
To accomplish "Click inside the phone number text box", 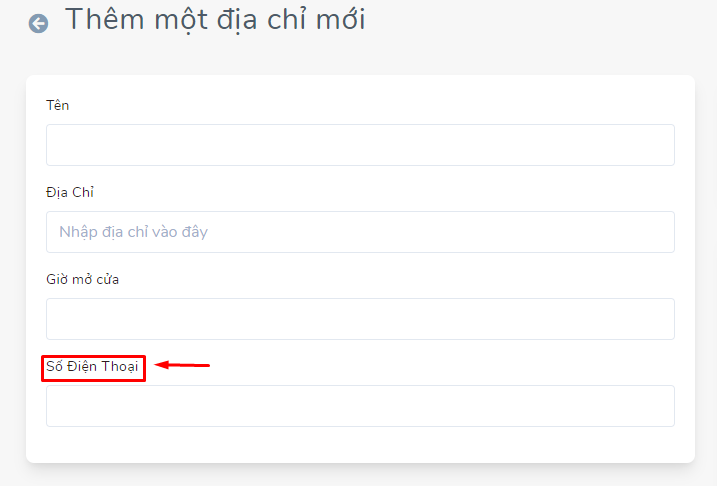I will (360, 406).
